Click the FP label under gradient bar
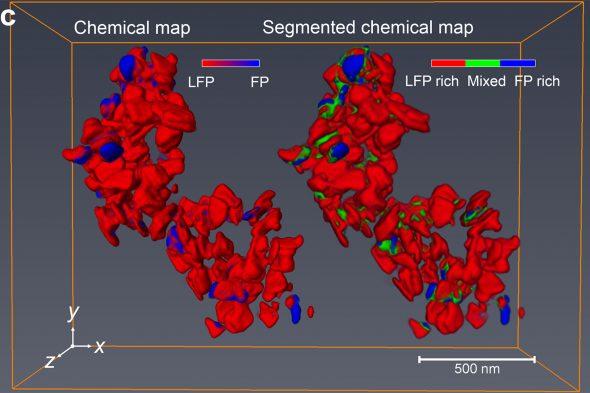Viewport: 590px width, 393px height. pos(260,82)
